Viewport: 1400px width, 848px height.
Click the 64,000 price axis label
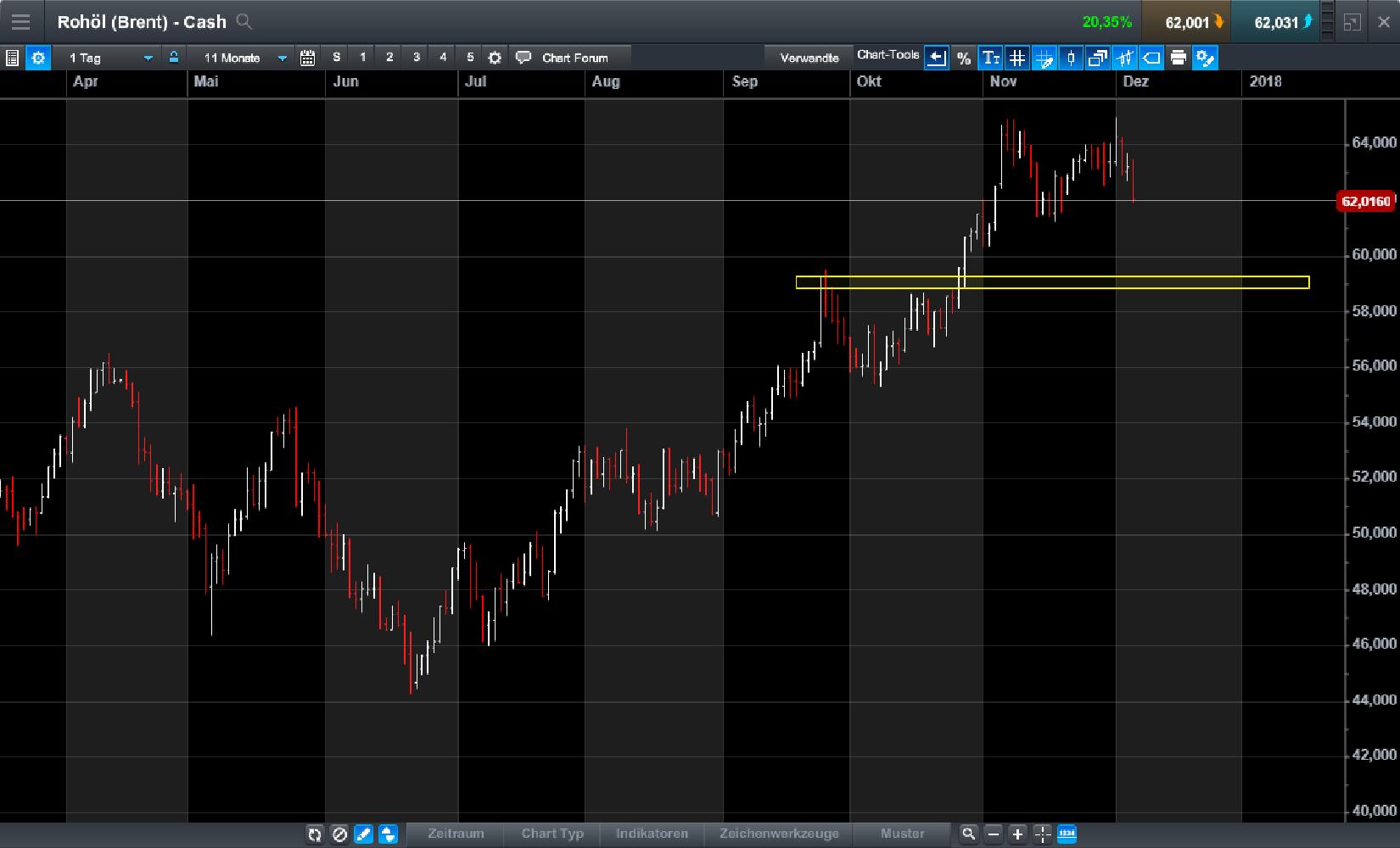(x=1374, y=142)
